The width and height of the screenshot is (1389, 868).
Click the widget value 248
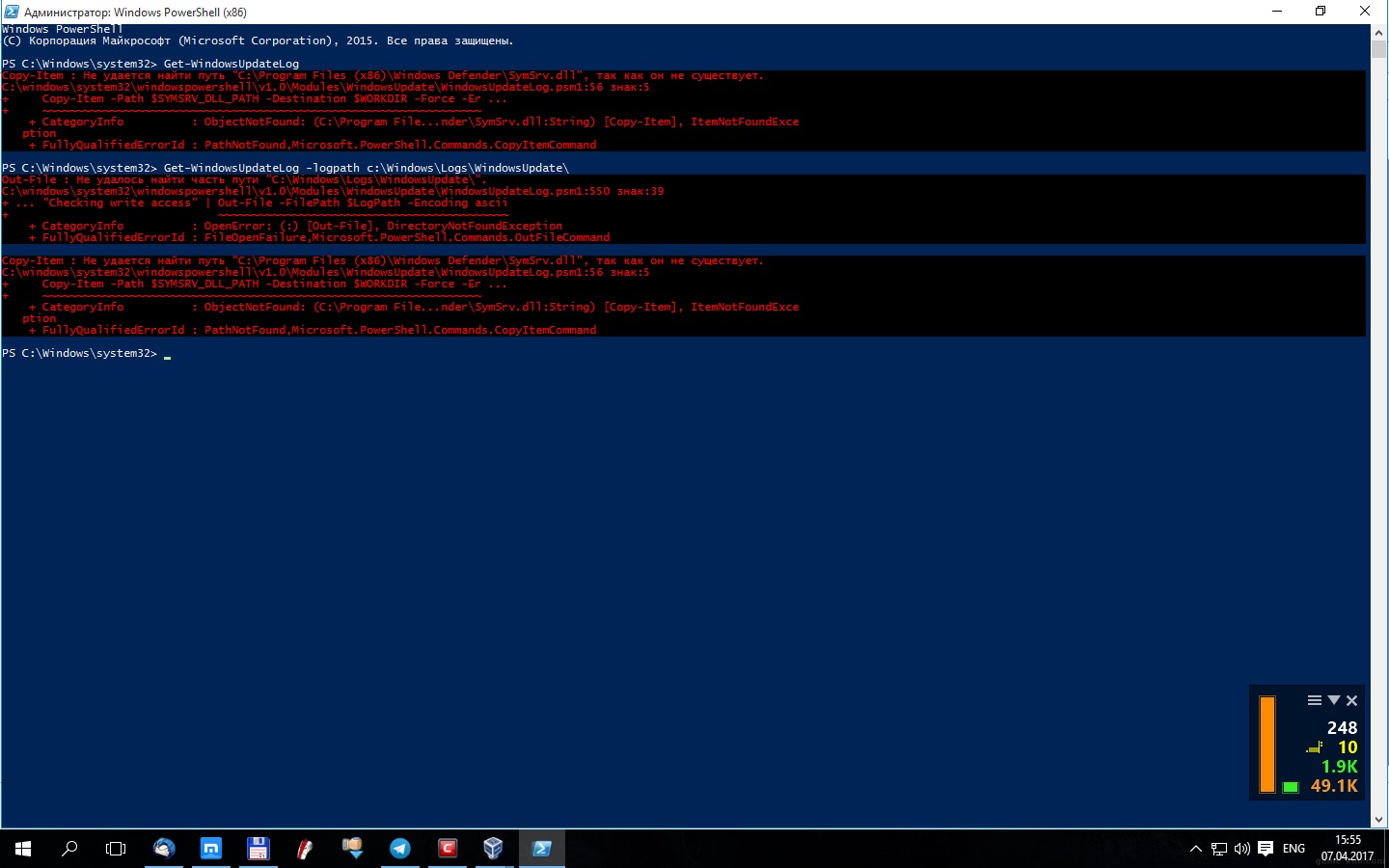[1342, 728]
